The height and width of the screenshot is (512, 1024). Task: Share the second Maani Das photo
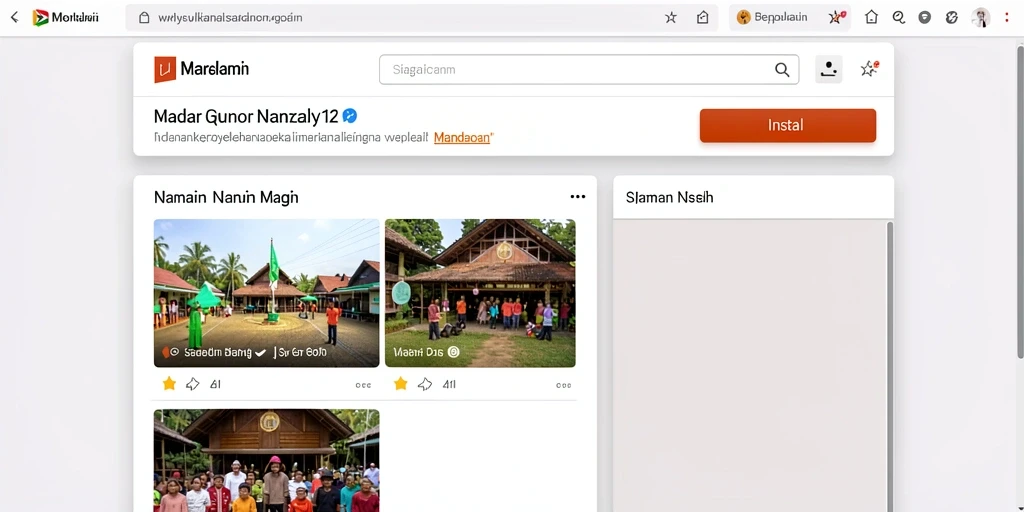[x=425, y=384]
